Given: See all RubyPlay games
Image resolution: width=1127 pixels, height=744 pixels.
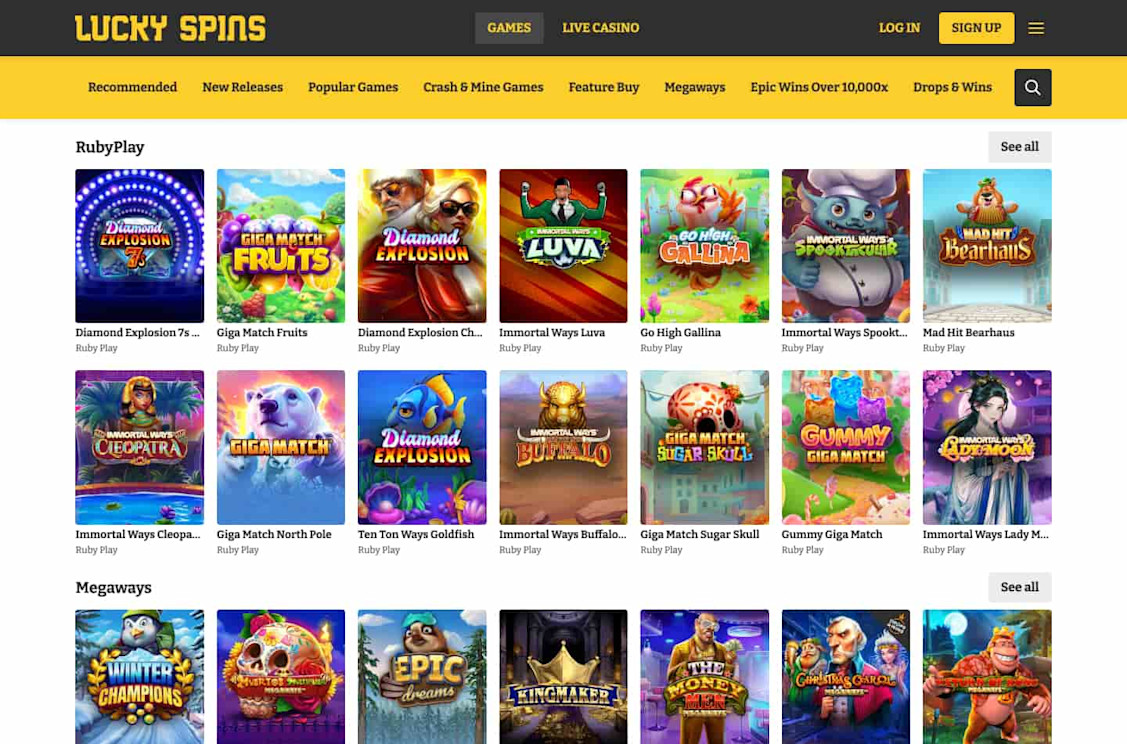Looking at the screenshot, I should click(x=1019, y=147).
